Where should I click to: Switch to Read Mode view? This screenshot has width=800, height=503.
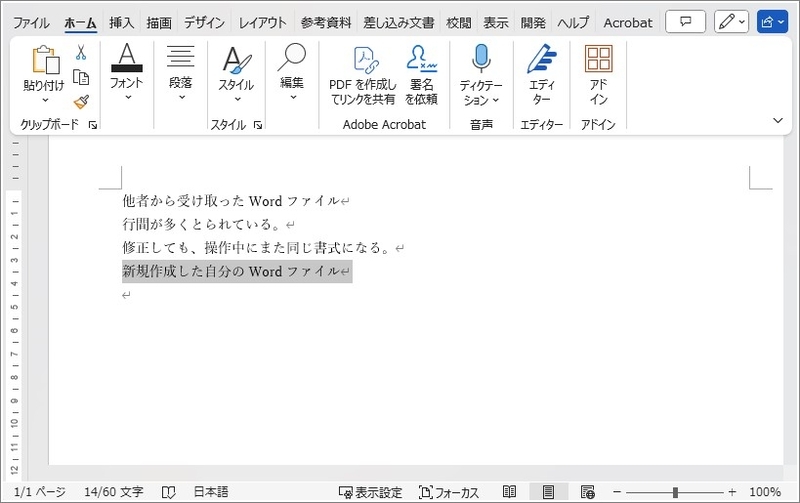pos(509,492)
